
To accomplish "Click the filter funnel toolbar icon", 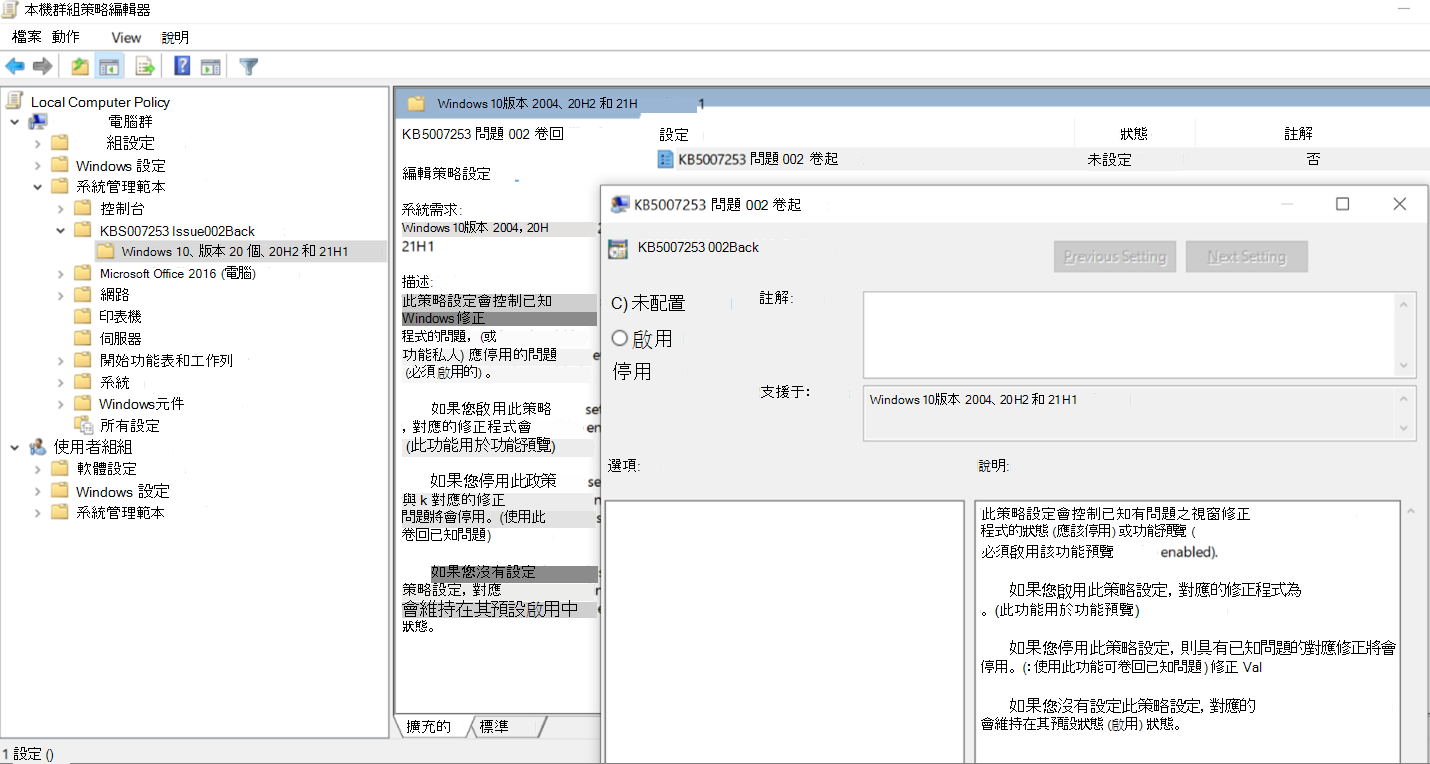I will pos(249,67).
